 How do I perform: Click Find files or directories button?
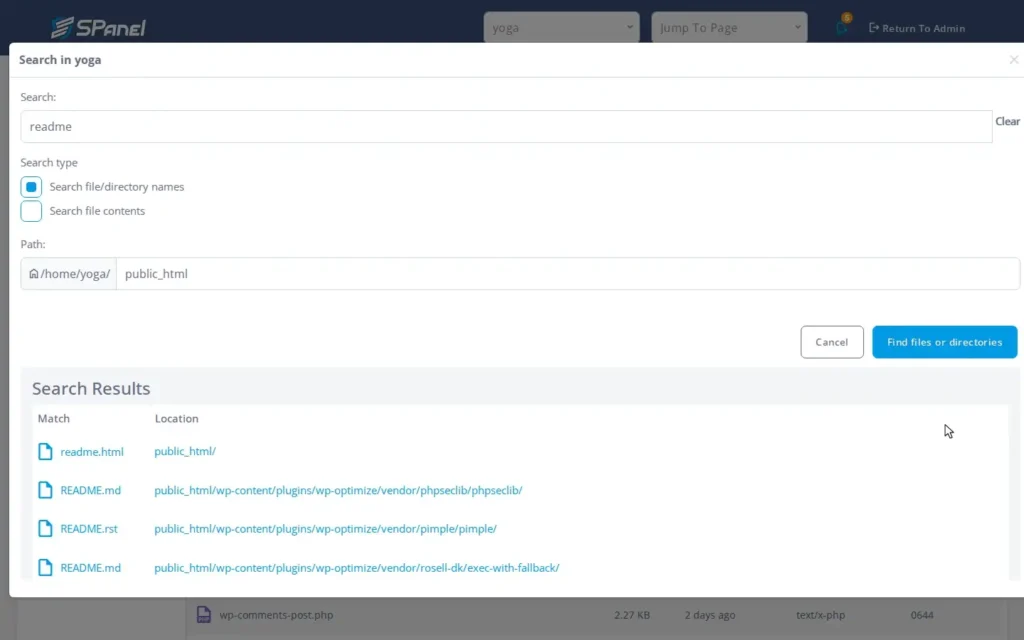click(x=944, y=342)
